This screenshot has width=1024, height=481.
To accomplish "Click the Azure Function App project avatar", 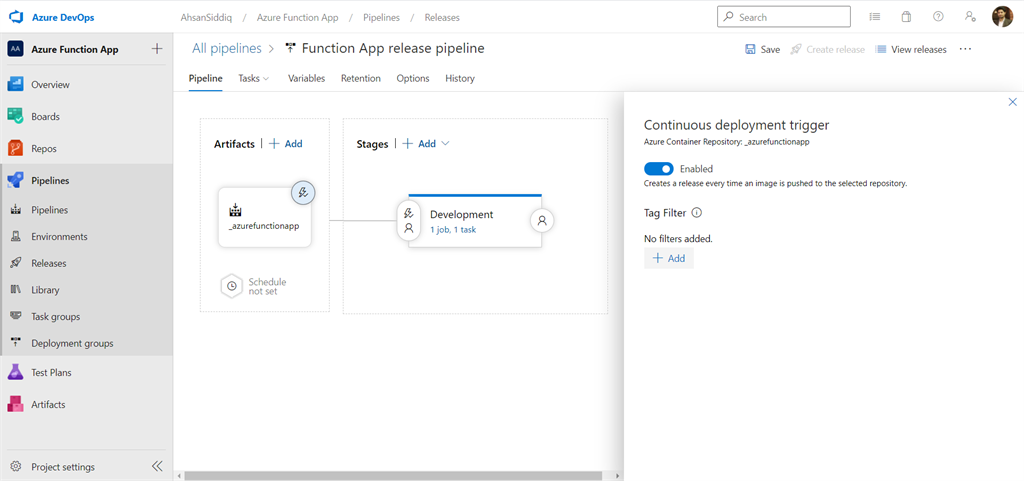I will tap(16, 50).
